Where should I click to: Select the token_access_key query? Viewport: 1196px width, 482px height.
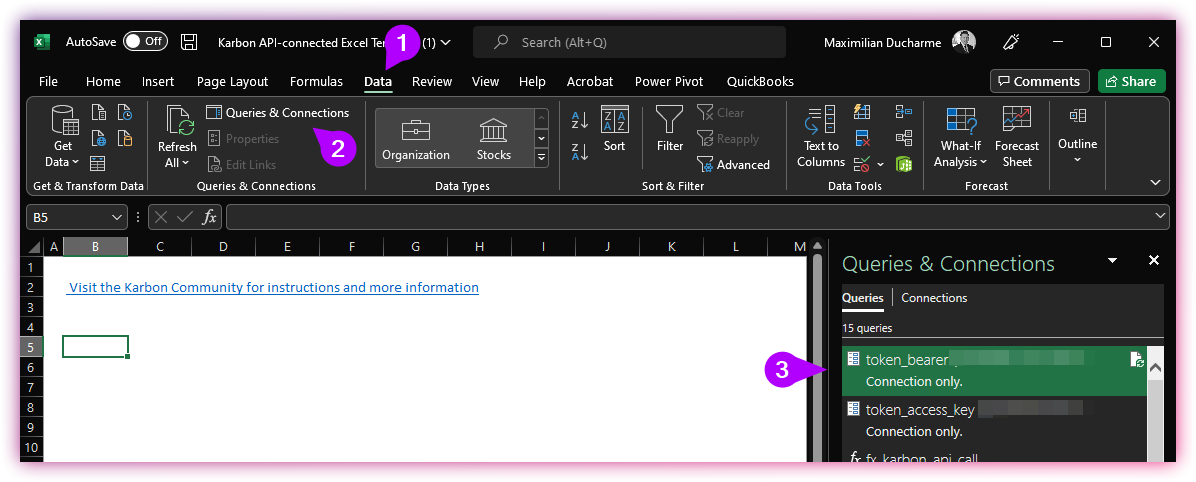994,420
